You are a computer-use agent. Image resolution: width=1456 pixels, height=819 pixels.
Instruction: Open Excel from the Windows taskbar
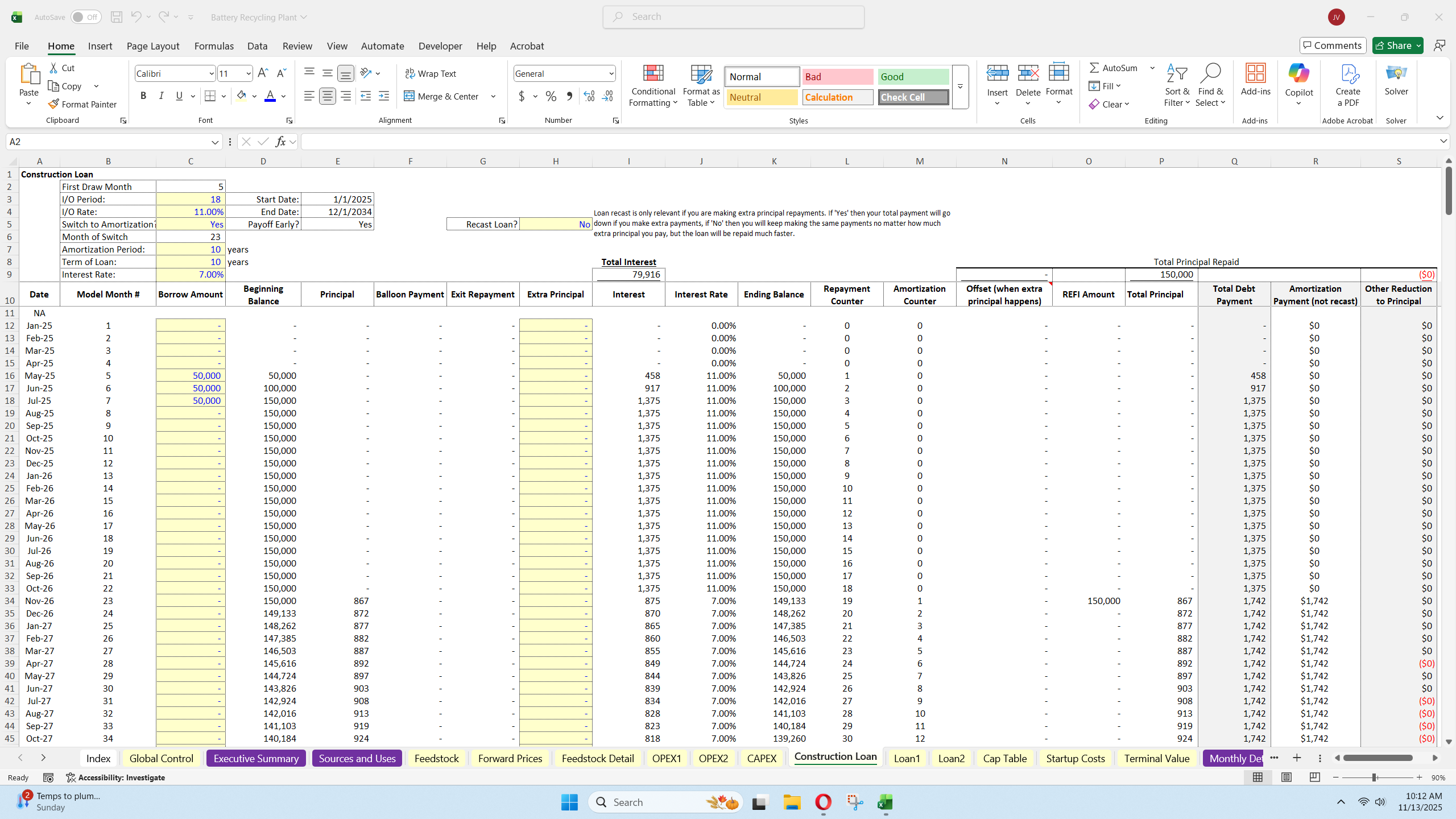[x=885, y=803]
